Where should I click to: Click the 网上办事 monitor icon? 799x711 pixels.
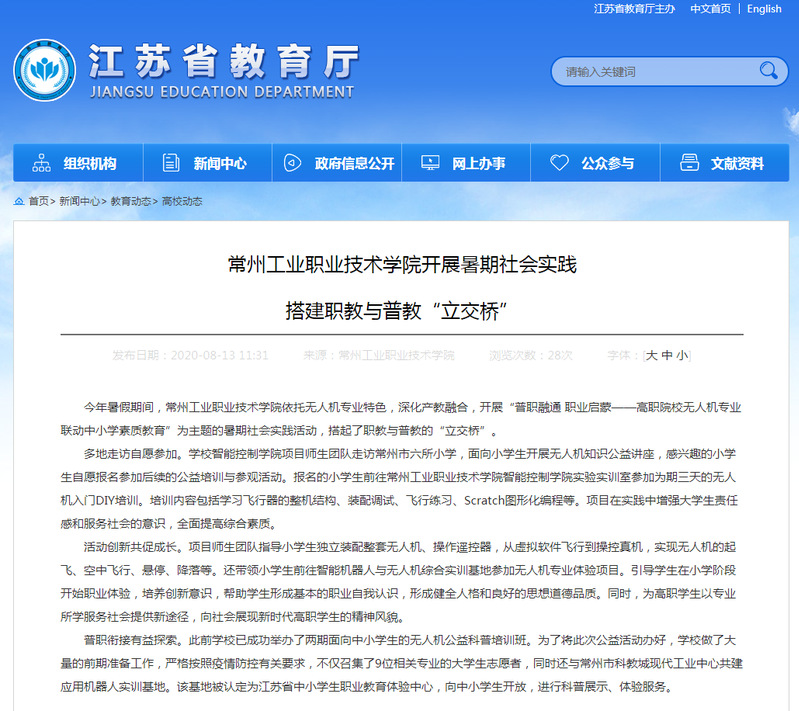pos(430,163)
